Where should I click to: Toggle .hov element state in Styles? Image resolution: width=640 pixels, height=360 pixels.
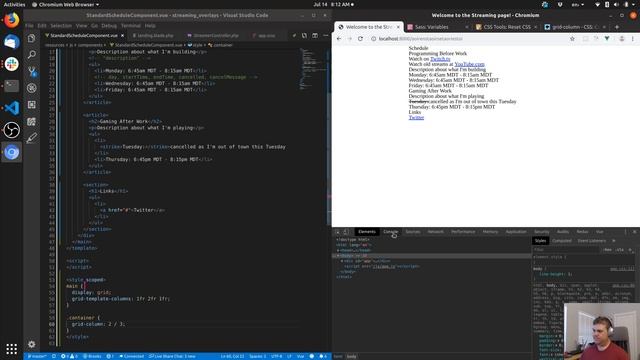[608, 250]
